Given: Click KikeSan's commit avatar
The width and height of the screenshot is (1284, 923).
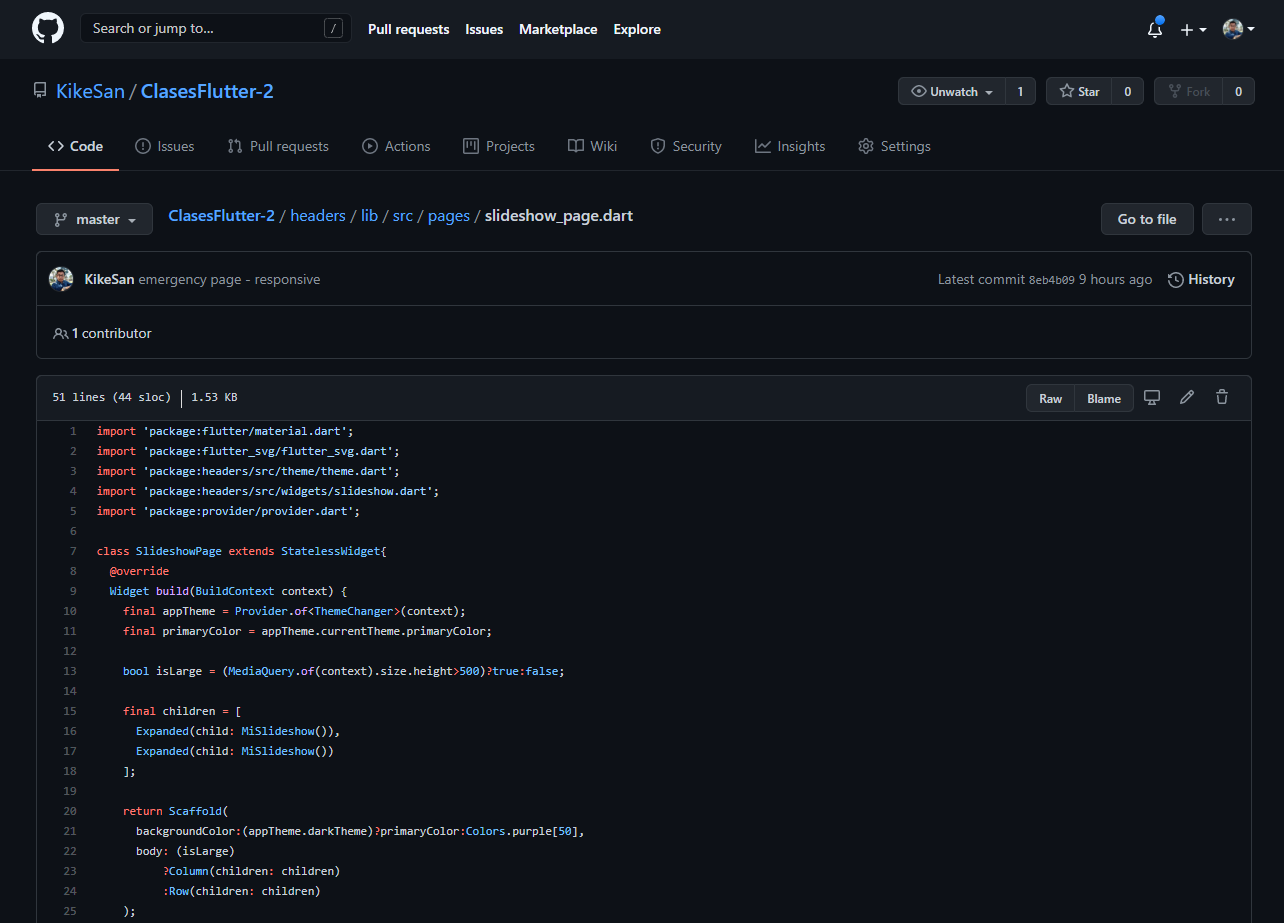Looking at the screenshot, I should 61,279.
